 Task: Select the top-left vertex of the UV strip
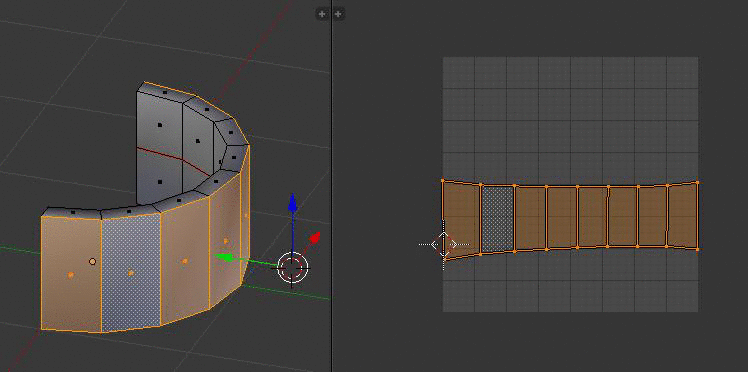coord(443,181)
